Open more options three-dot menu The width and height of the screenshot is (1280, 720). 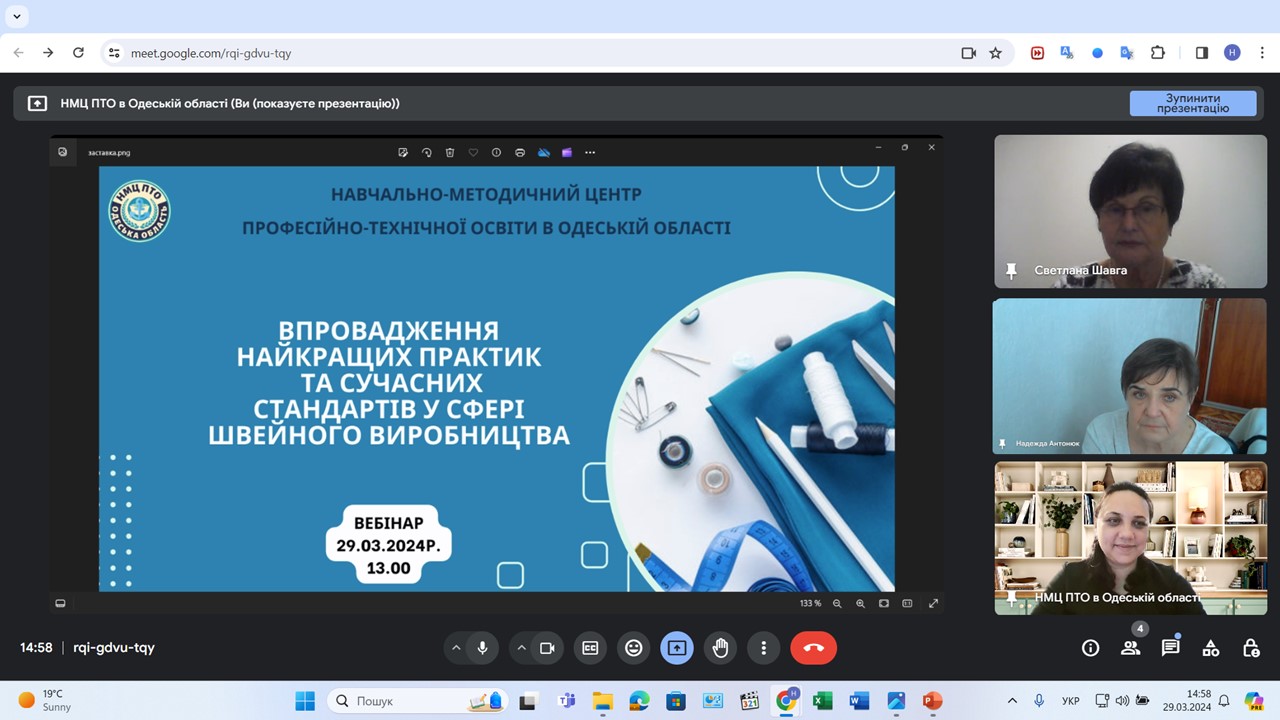pos(763,648)
